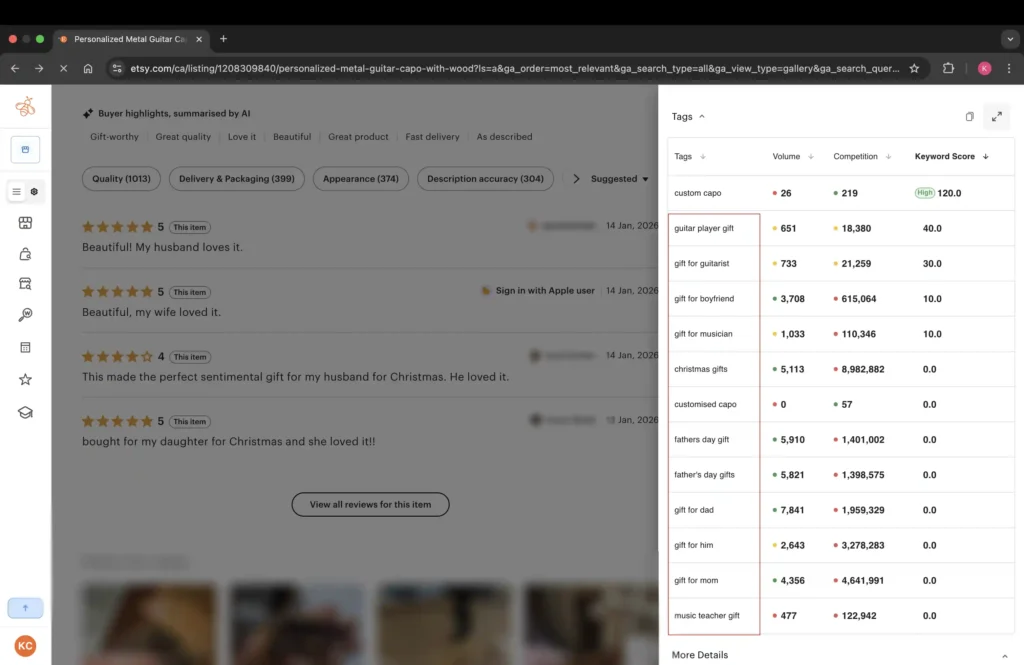Screen dimensions: 1024x665
Task: Click the browser bookmark star icon
Action: click(913, 68)
